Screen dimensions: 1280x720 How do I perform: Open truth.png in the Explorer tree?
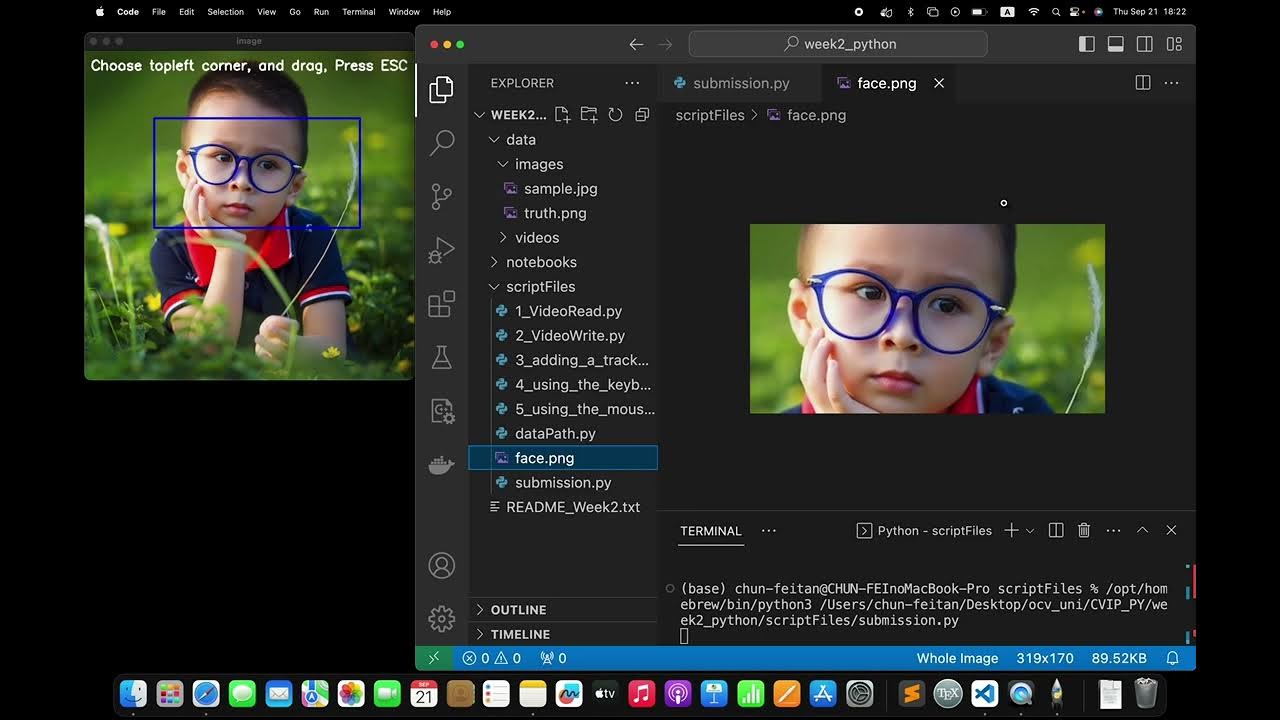click(x=563, y=213)
